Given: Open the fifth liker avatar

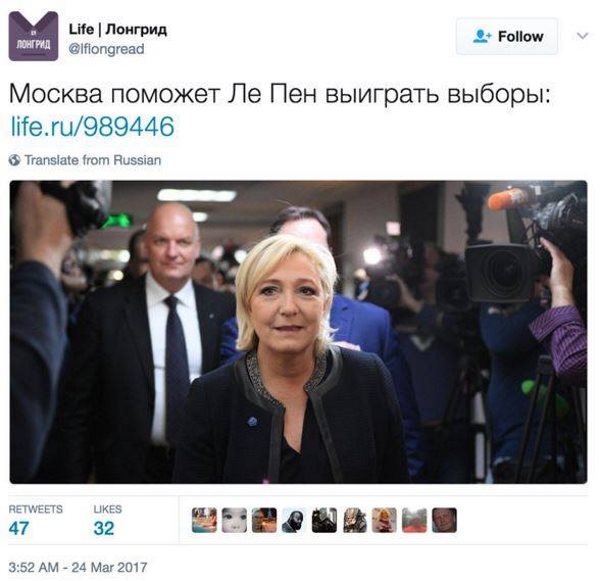Looking at the screenshot, I should 324,520.
